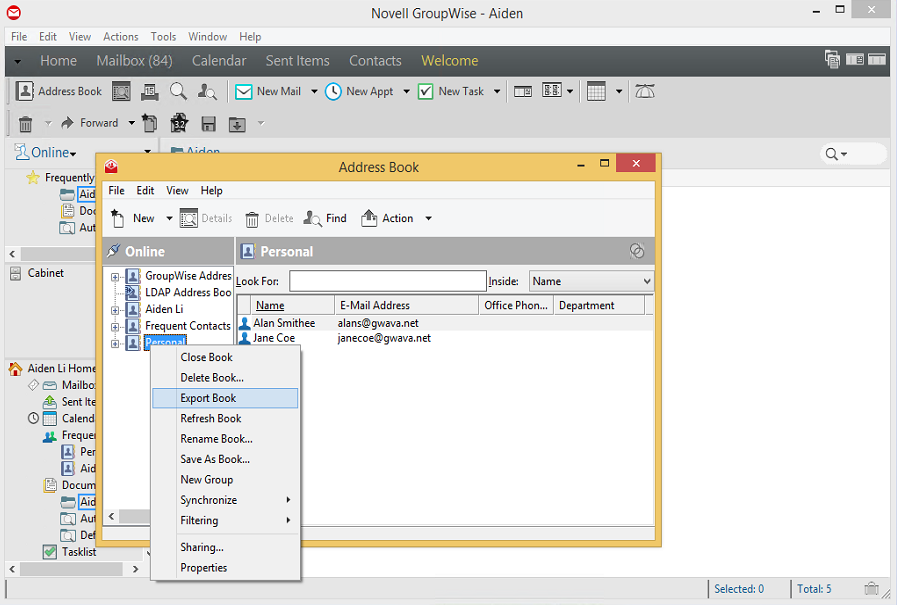Viewport: 897px width, 605px height.
Task: Open the Inside Name combo box
Action: pos(590,282)
